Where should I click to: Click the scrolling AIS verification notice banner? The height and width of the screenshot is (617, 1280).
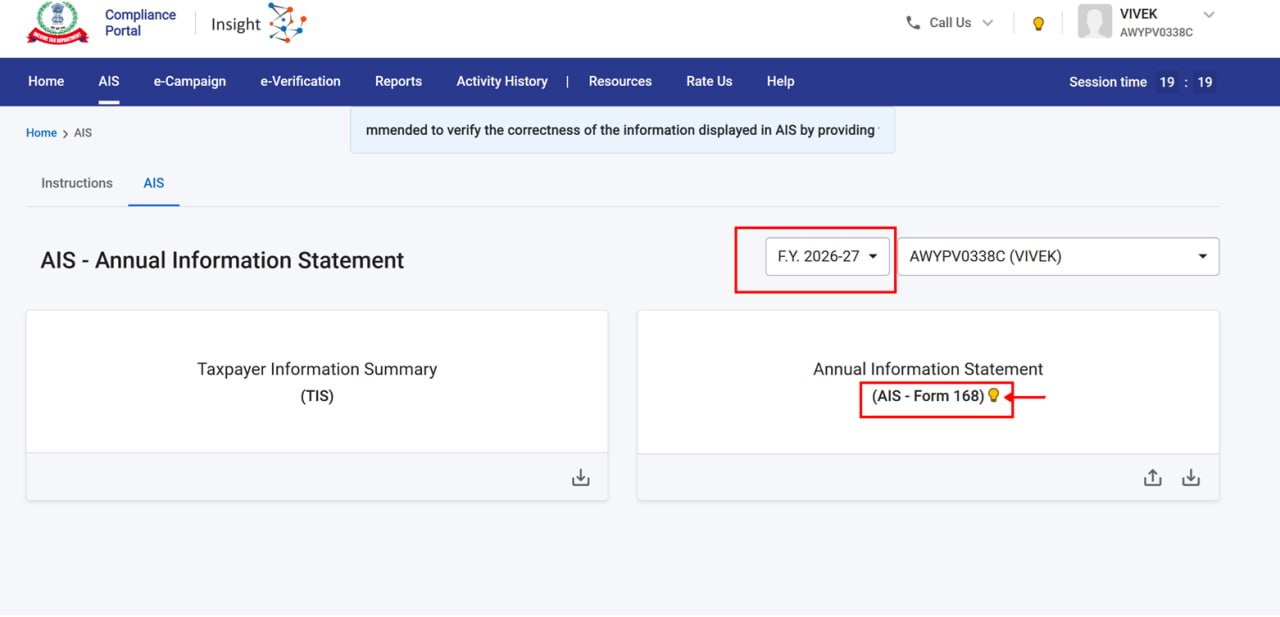pos(622,130)
